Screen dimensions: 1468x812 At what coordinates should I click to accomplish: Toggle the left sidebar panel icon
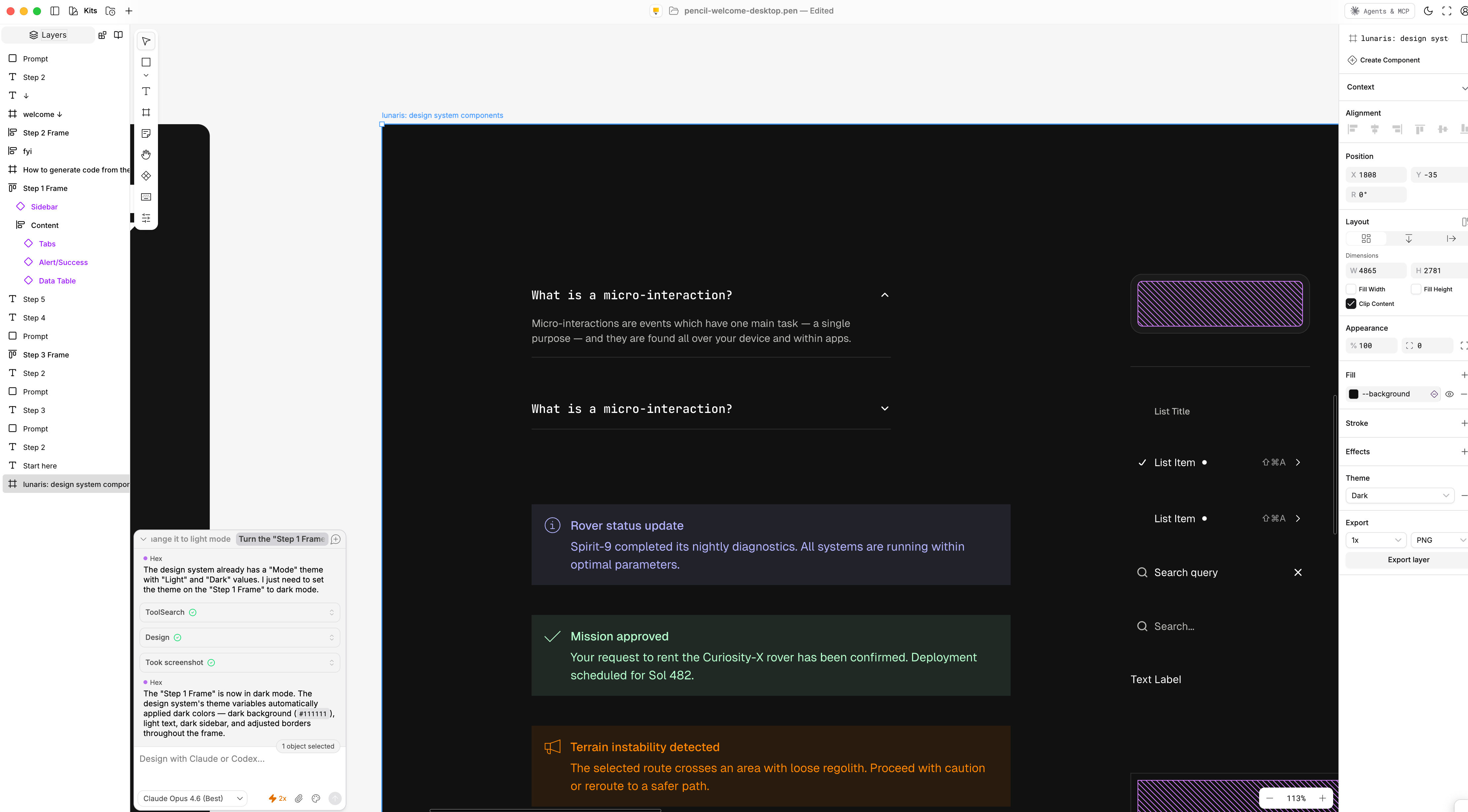[x=55, y=11]
